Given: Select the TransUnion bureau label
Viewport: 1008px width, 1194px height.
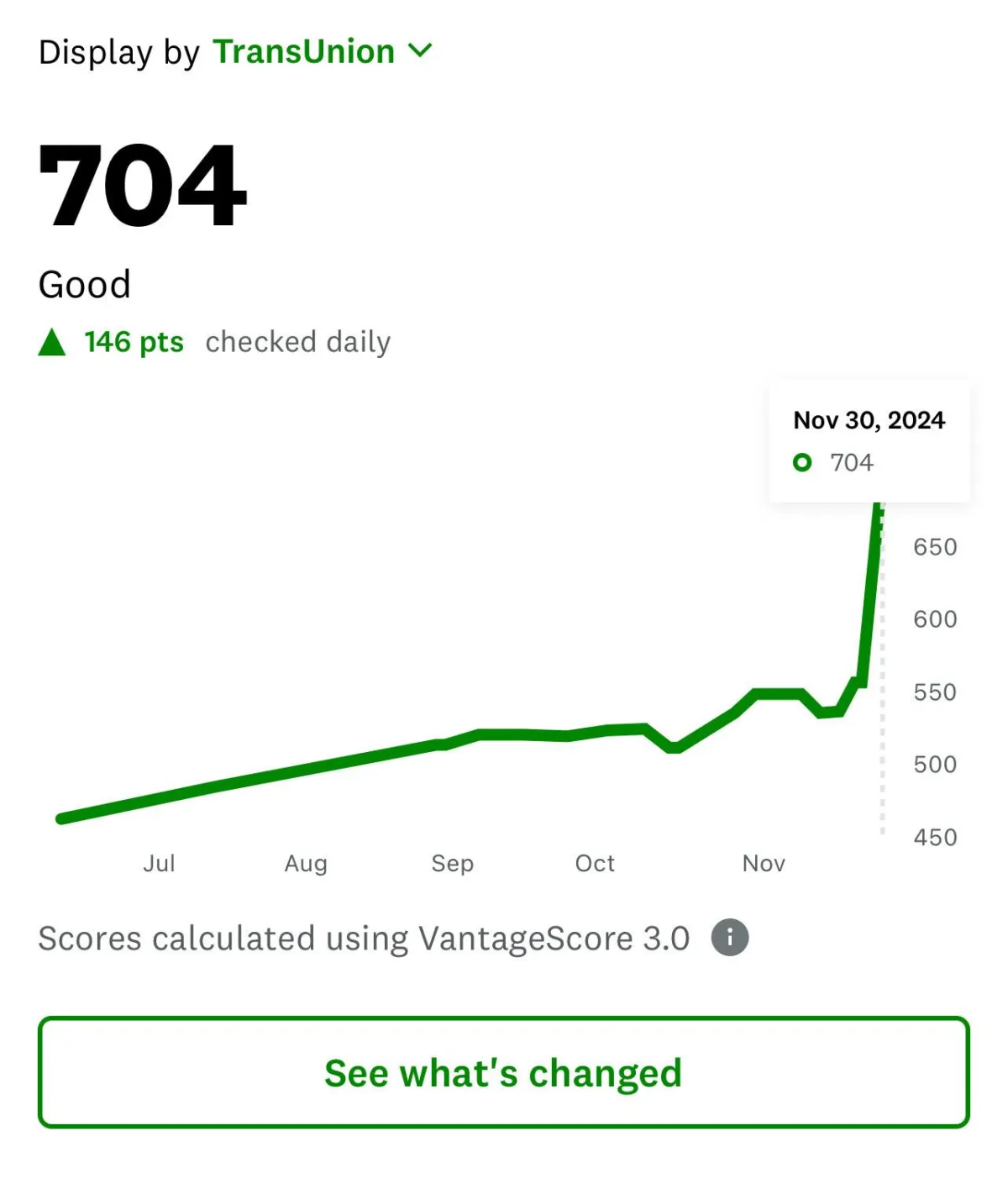Looking at the screenshot, I should pos(303,52).
